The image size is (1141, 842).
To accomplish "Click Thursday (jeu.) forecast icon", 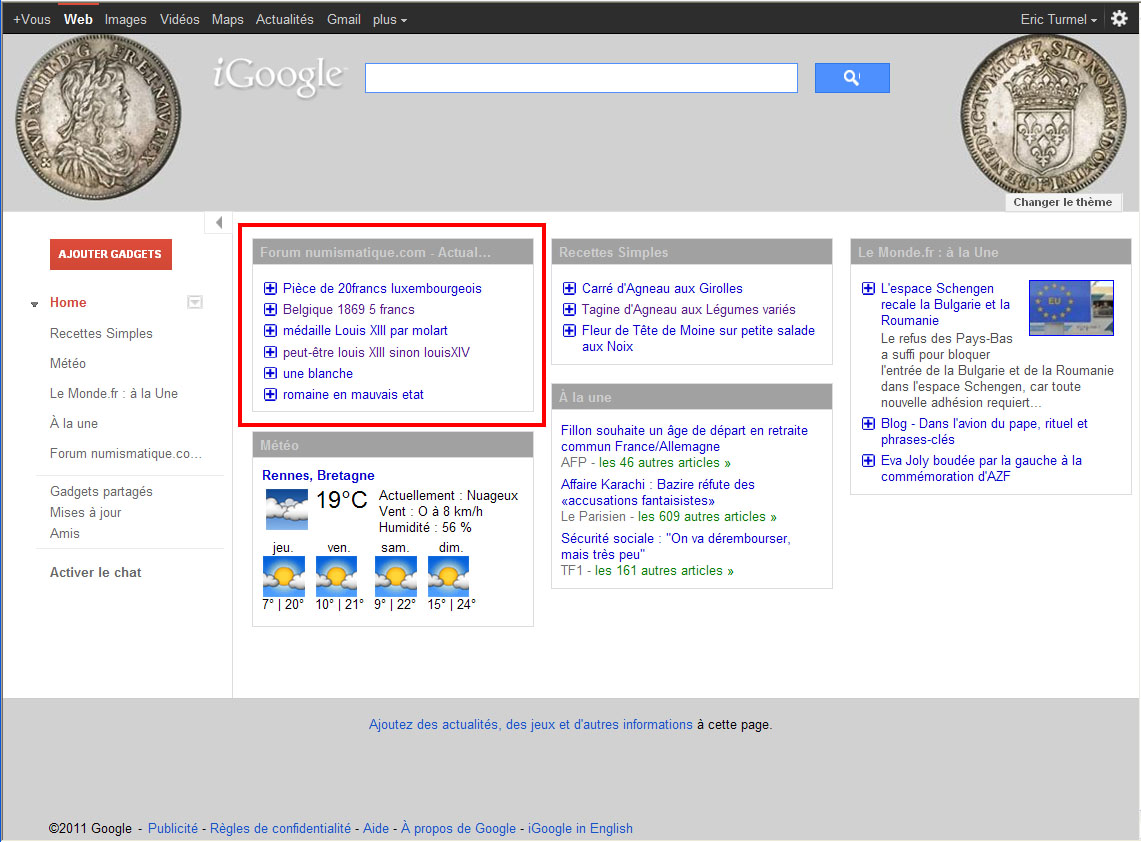I will tap(283, 576).
